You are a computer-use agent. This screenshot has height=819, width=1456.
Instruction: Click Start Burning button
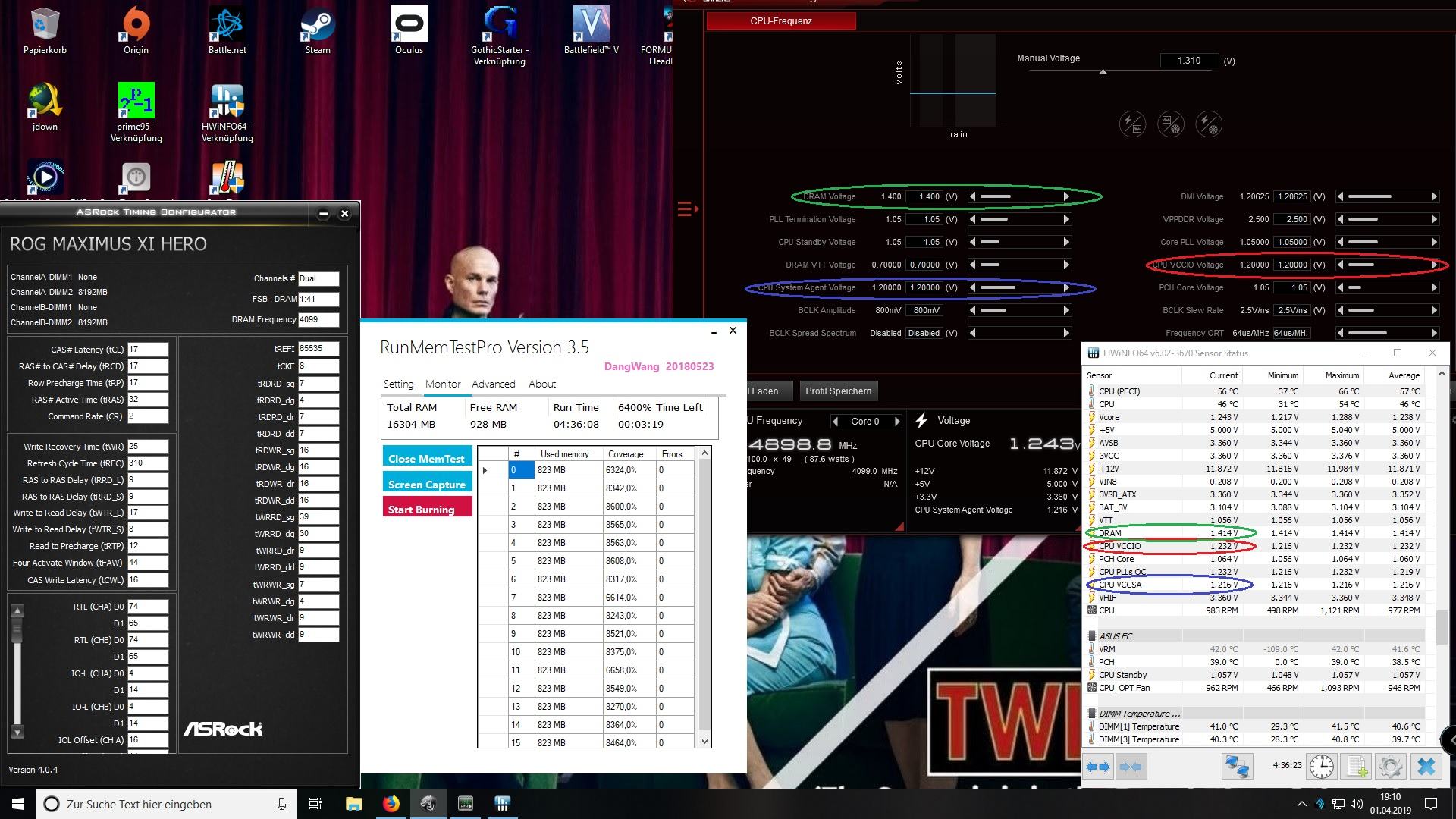(x=427, y=508)
